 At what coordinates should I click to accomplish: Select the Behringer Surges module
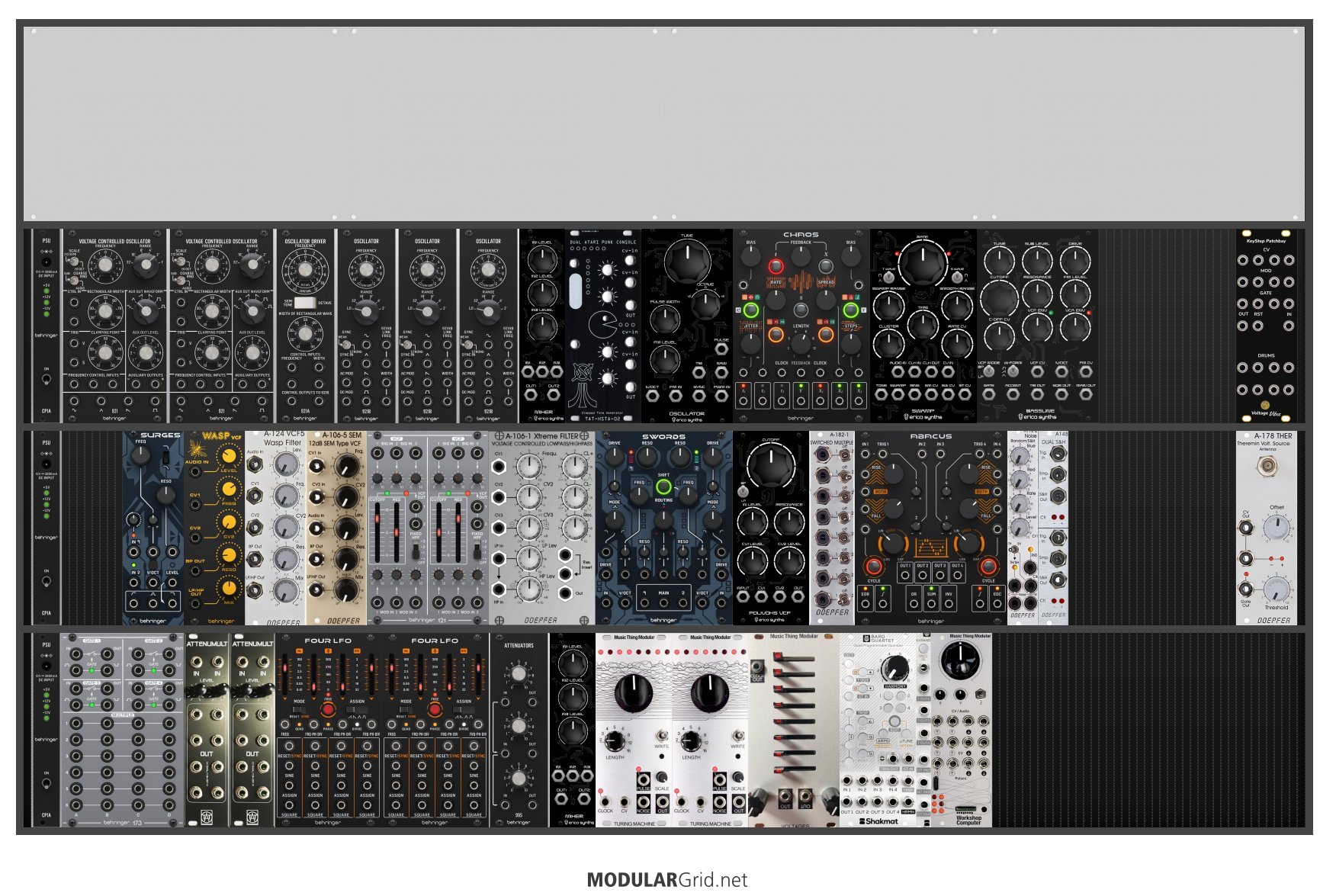(x=153, y=528)
